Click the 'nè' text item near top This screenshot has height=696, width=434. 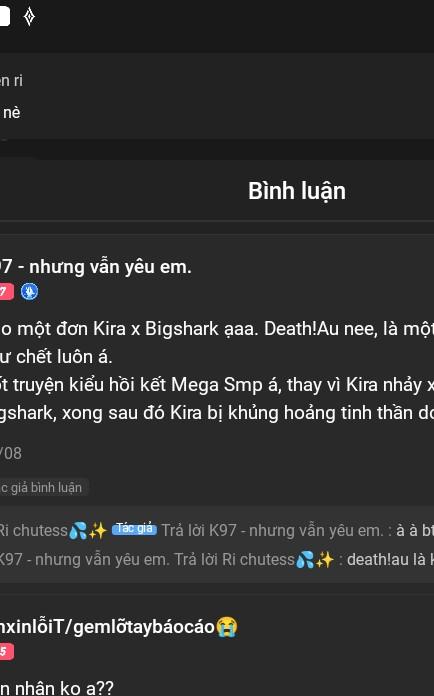coord(11,113)
